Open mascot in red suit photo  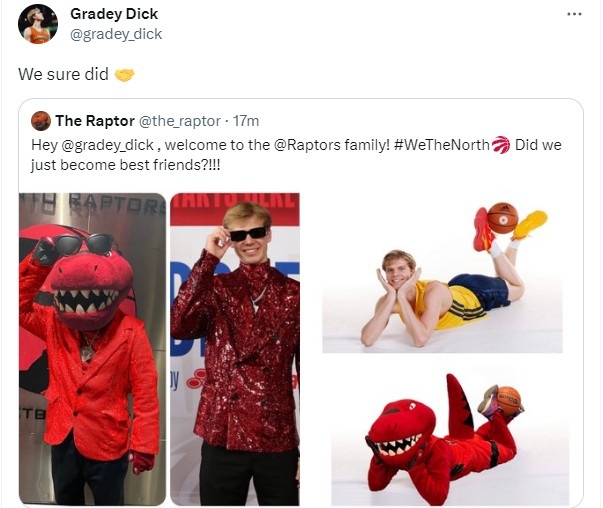pos(92,349)
